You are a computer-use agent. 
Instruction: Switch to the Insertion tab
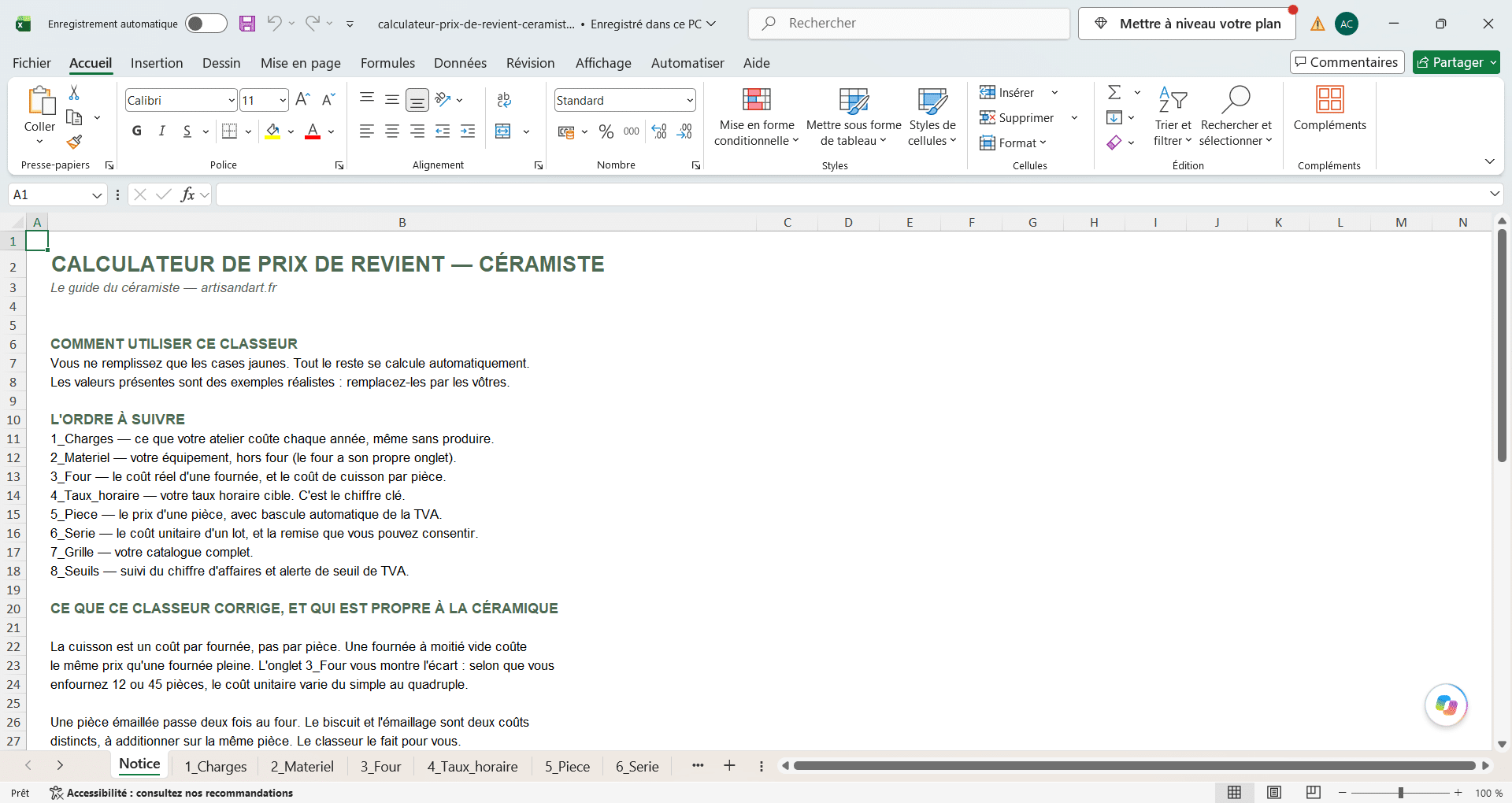tap(157, 63)
